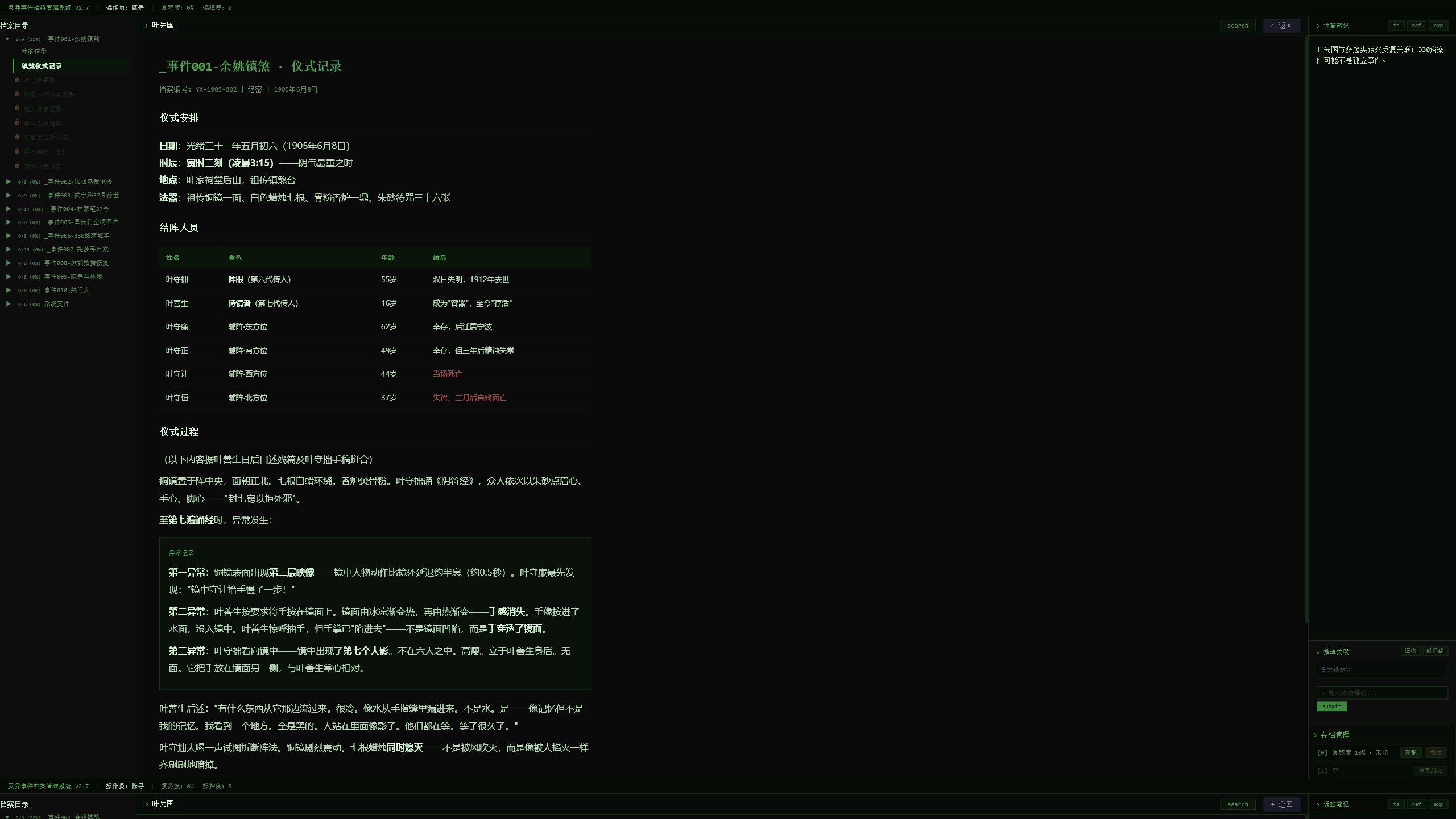Open the 叶家传承 file
Viewport: 1456px width, 819px height.
pos(34,51)
